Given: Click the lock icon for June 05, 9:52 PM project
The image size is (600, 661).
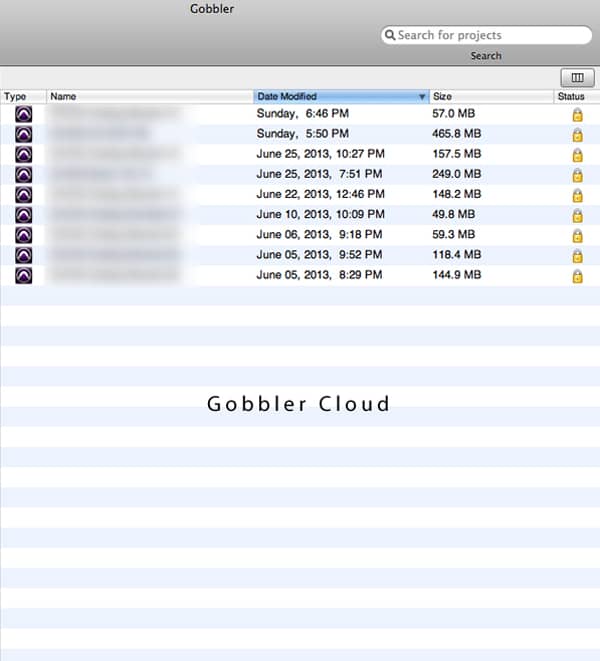Looking at the screenshot, I should pyautogui.click(x=577, y=256).
